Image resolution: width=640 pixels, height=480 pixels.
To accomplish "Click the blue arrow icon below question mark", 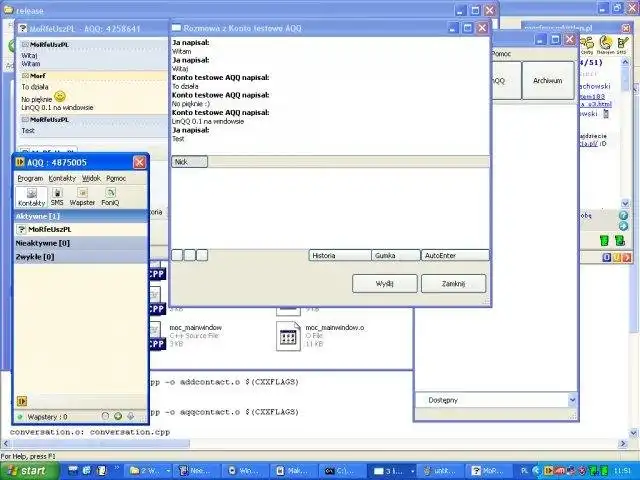I will (623, 226).
